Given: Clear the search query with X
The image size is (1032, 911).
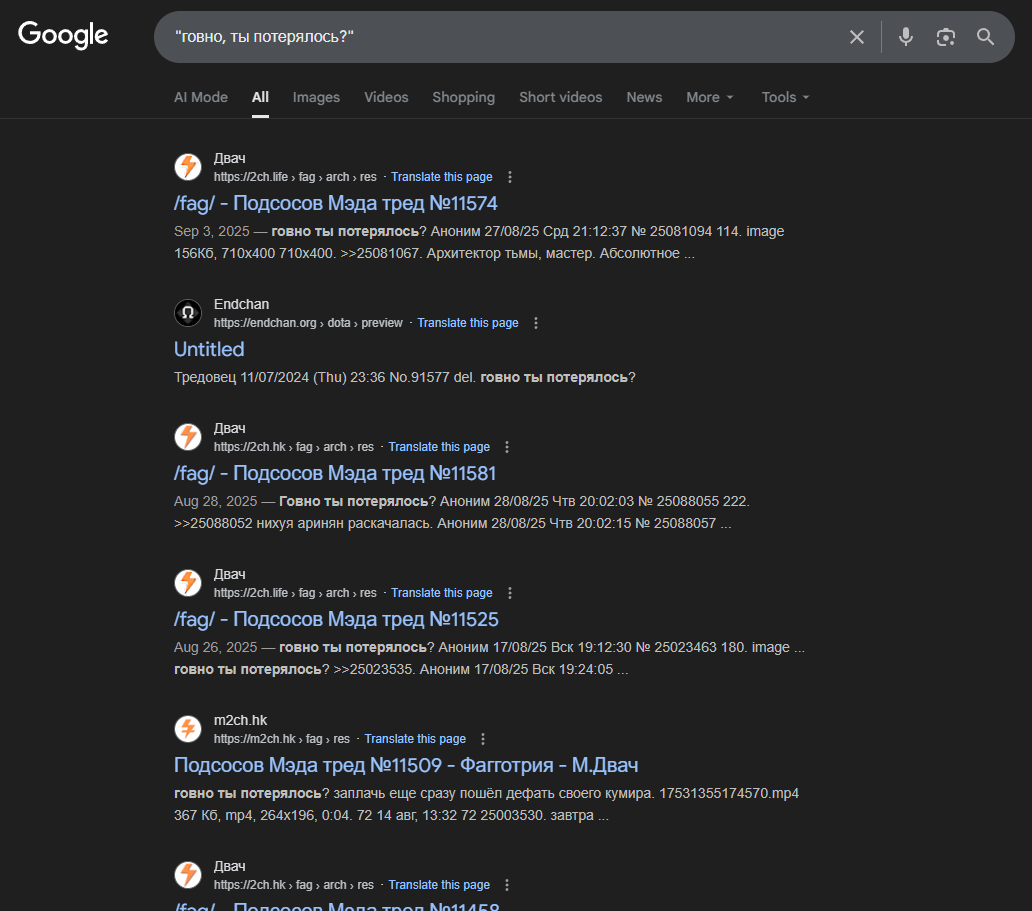Looking at the screenshot, I should [856, 37].
